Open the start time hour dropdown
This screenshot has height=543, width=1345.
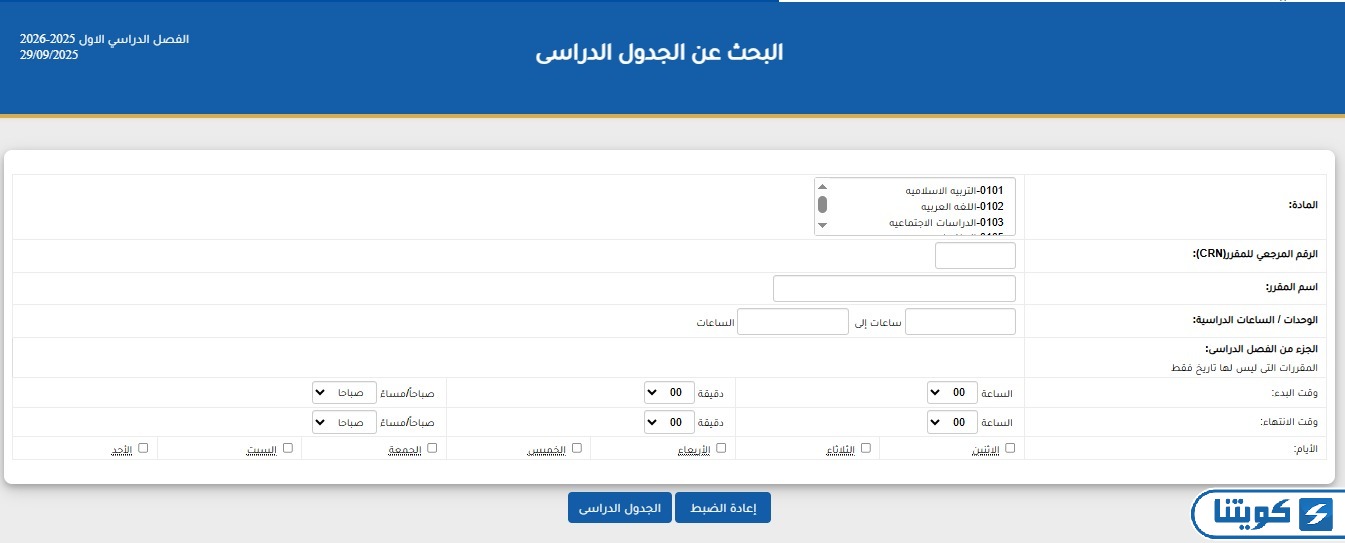[952, 392]
